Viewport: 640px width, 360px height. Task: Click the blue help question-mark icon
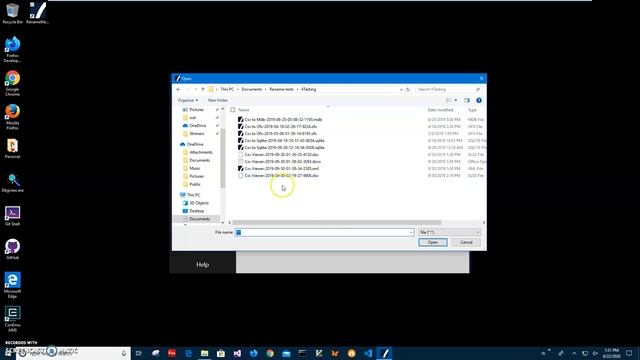tap(479, 100)
